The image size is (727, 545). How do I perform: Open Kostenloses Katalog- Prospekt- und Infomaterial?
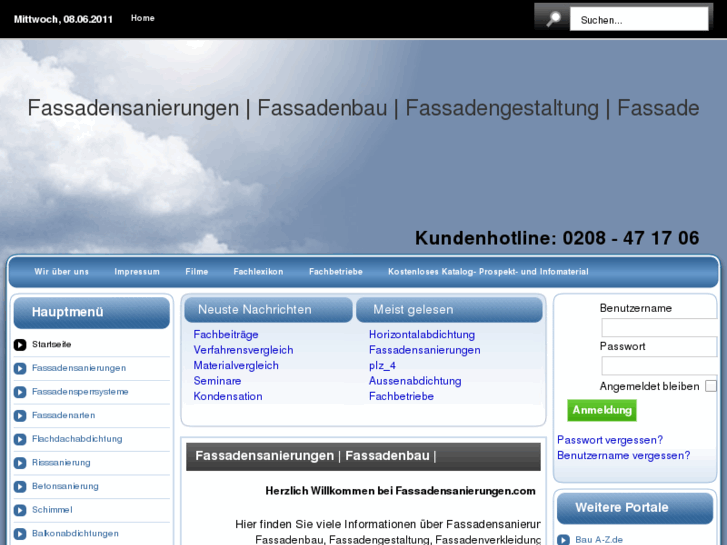(488, 272)
